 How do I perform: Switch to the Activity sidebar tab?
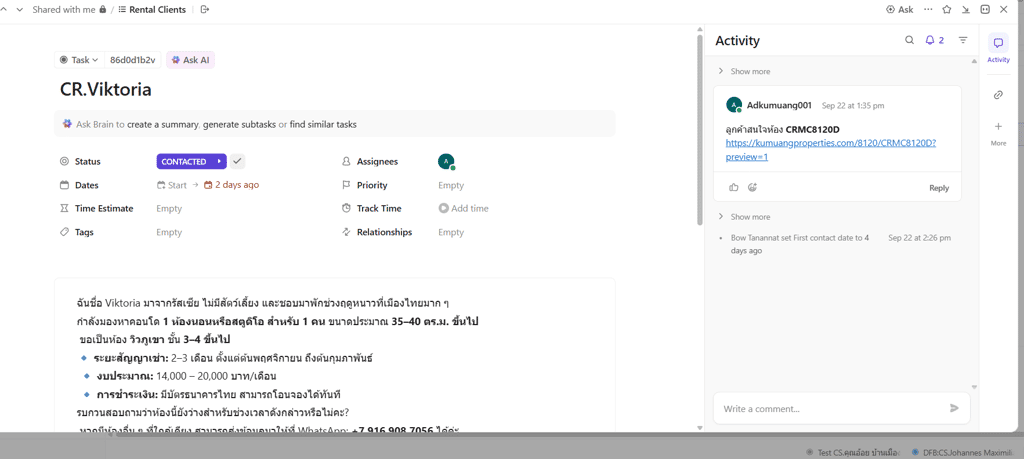(998, 48)
